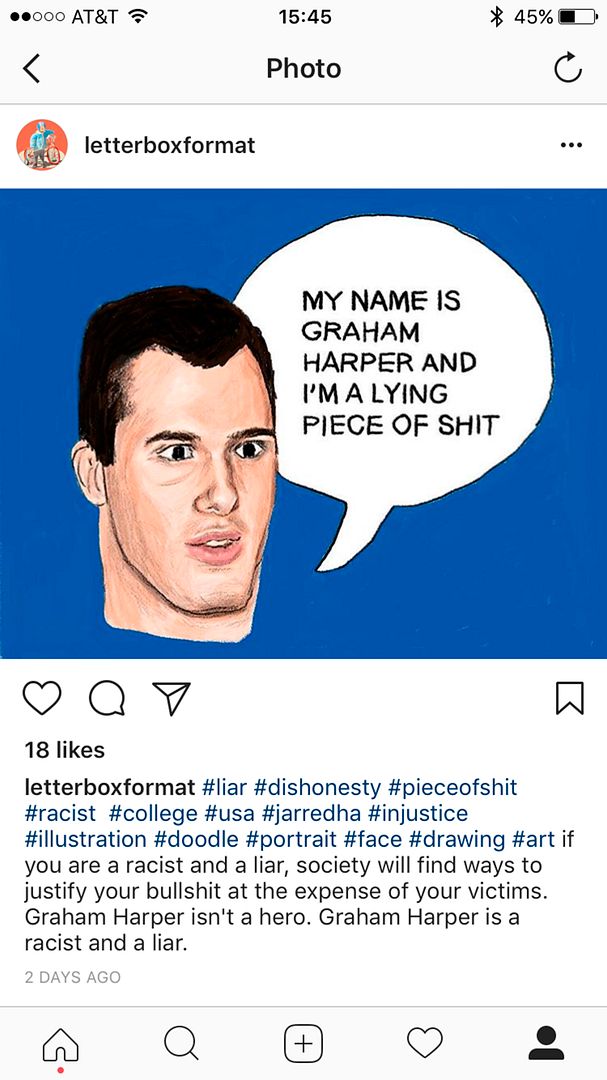Create new post with plus icon
607x1080 pixels.
304,1043
